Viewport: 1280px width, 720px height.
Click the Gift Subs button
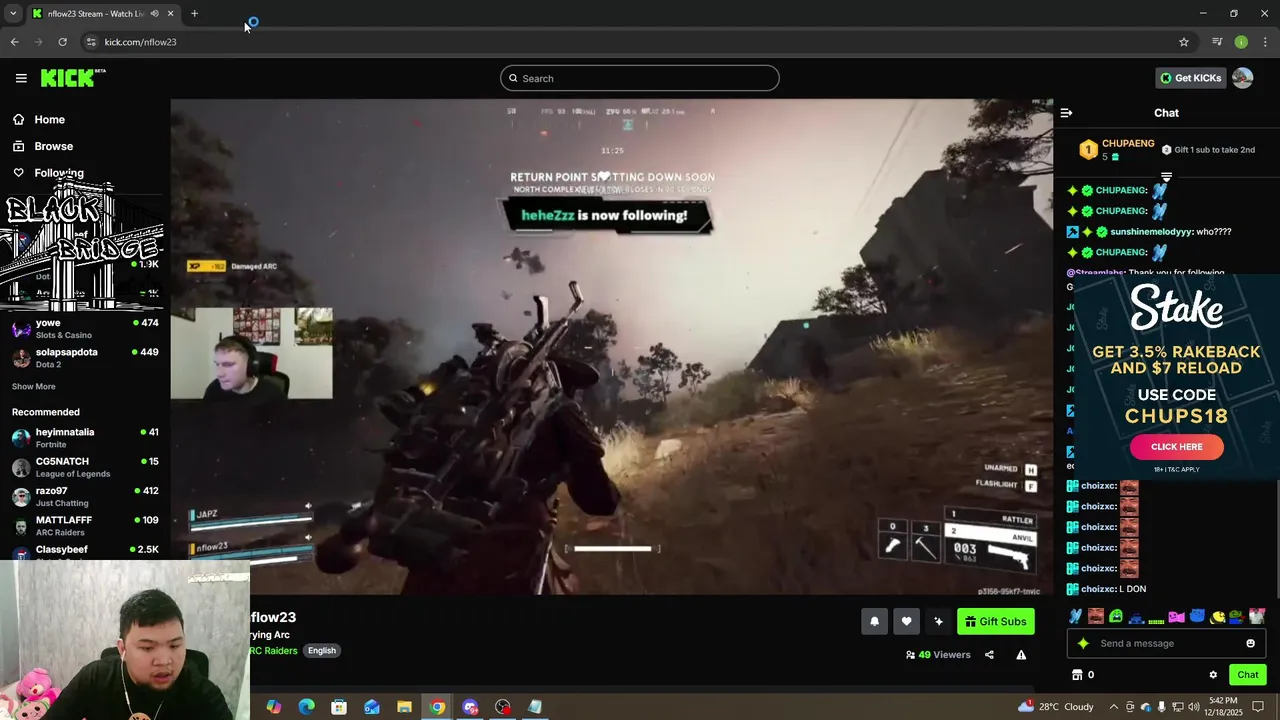(x=996, y=622)
